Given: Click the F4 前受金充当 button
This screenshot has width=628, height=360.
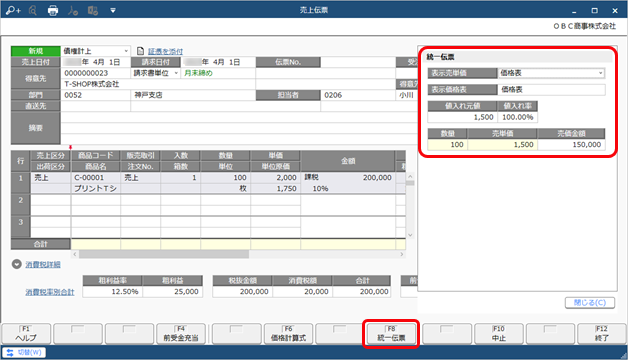Looking at the screenshot, I should coord(181,334).
